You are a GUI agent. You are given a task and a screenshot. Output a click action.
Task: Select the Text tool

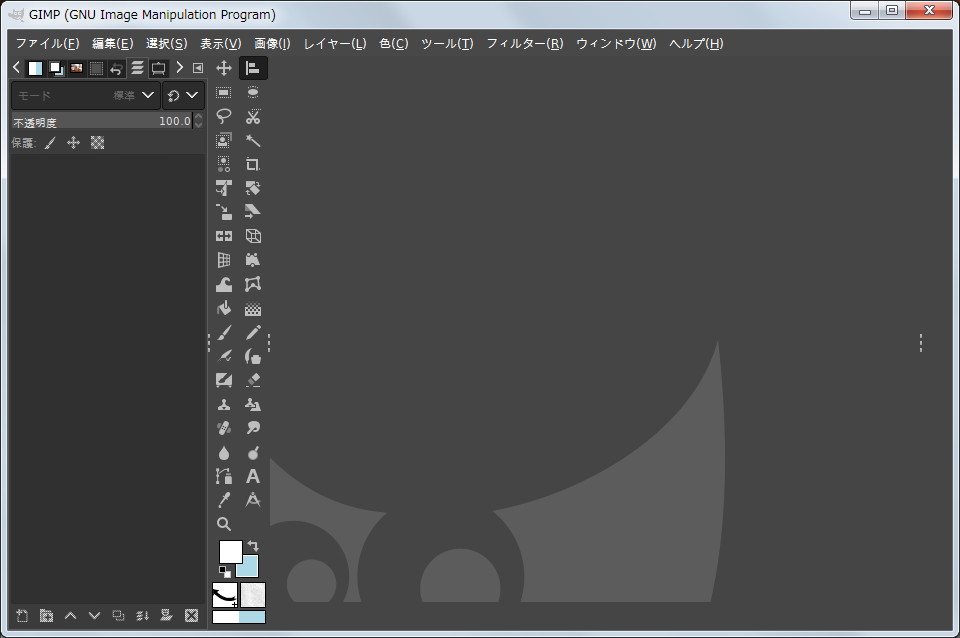tap(253, 476)
